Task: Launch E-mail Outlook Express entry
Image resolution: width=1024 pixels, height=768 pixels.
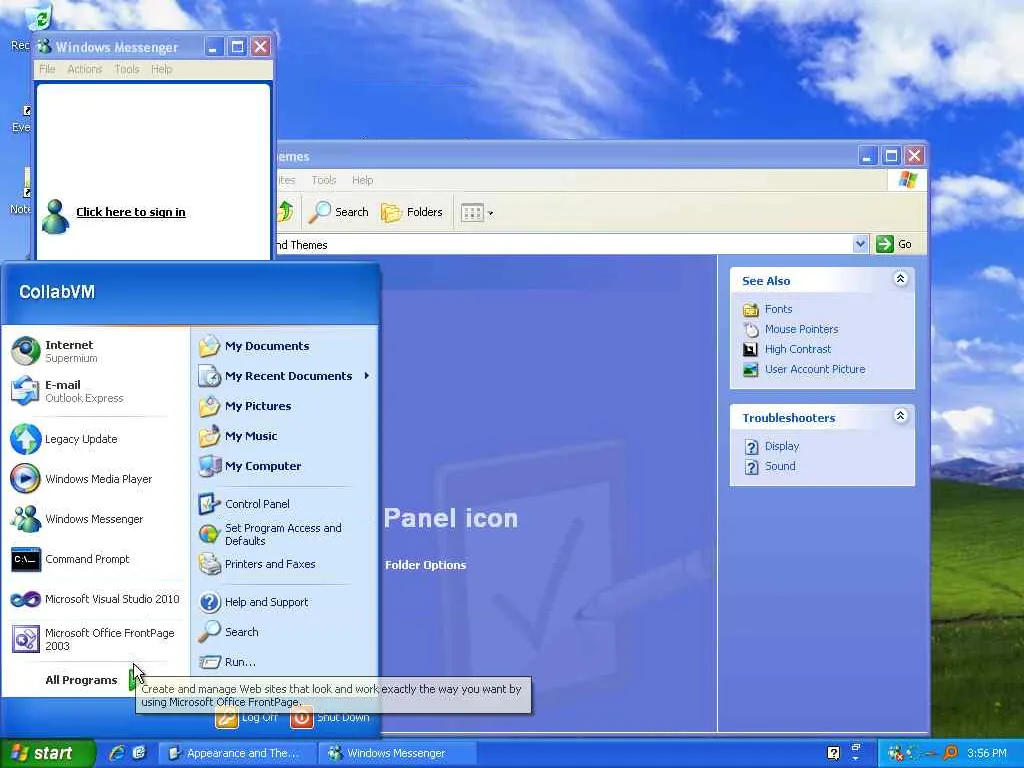Action: click(x=96, y=391)
